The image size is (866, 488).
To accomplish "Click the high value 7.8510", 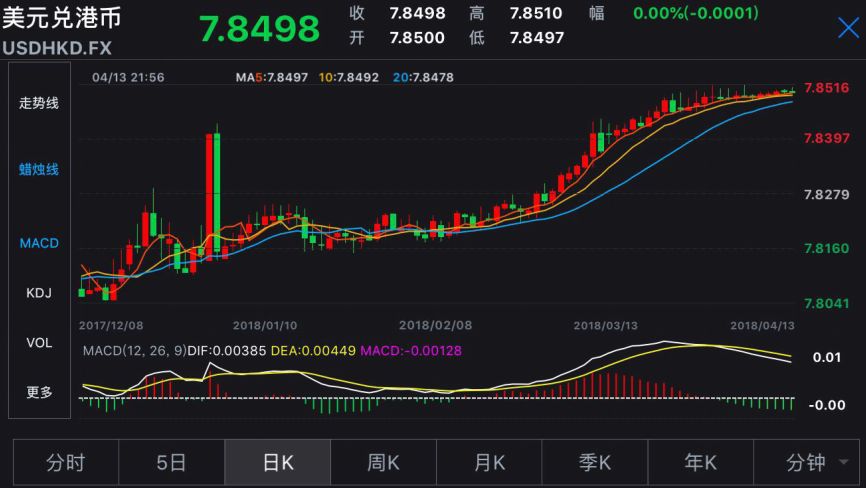I will coord(536,13).
